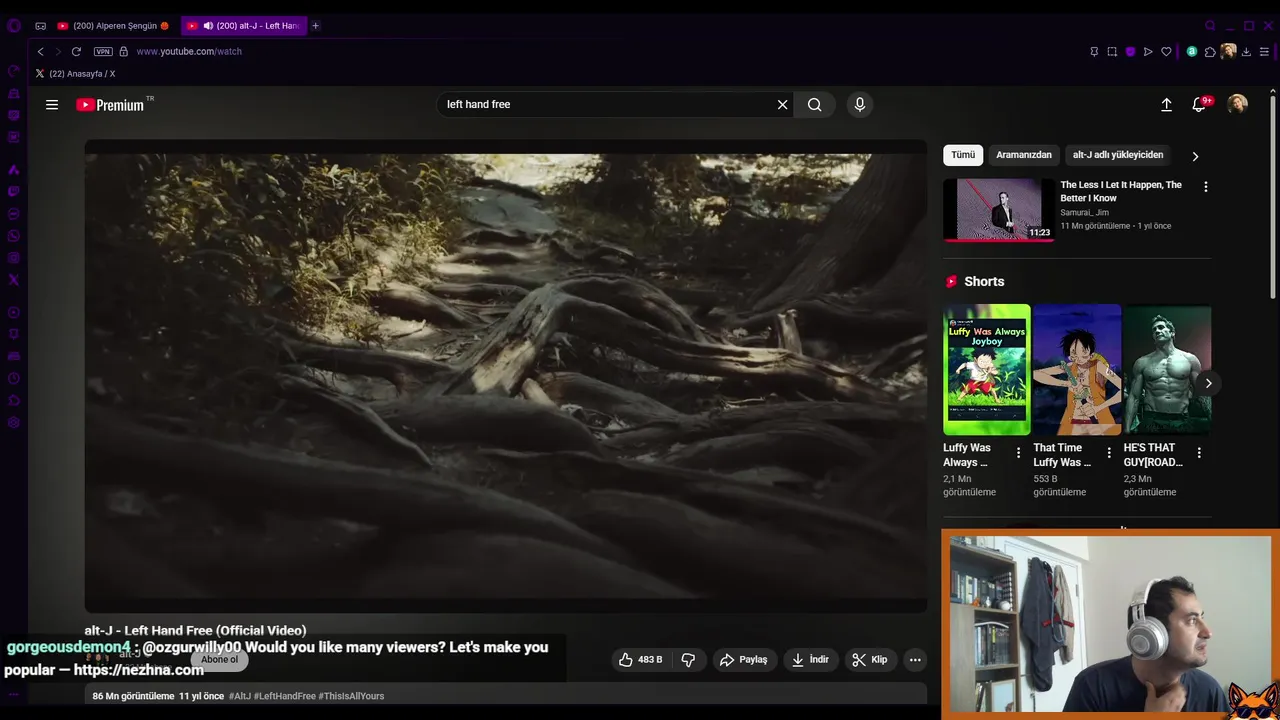Open options for Luffy Was Always short

1018,453
